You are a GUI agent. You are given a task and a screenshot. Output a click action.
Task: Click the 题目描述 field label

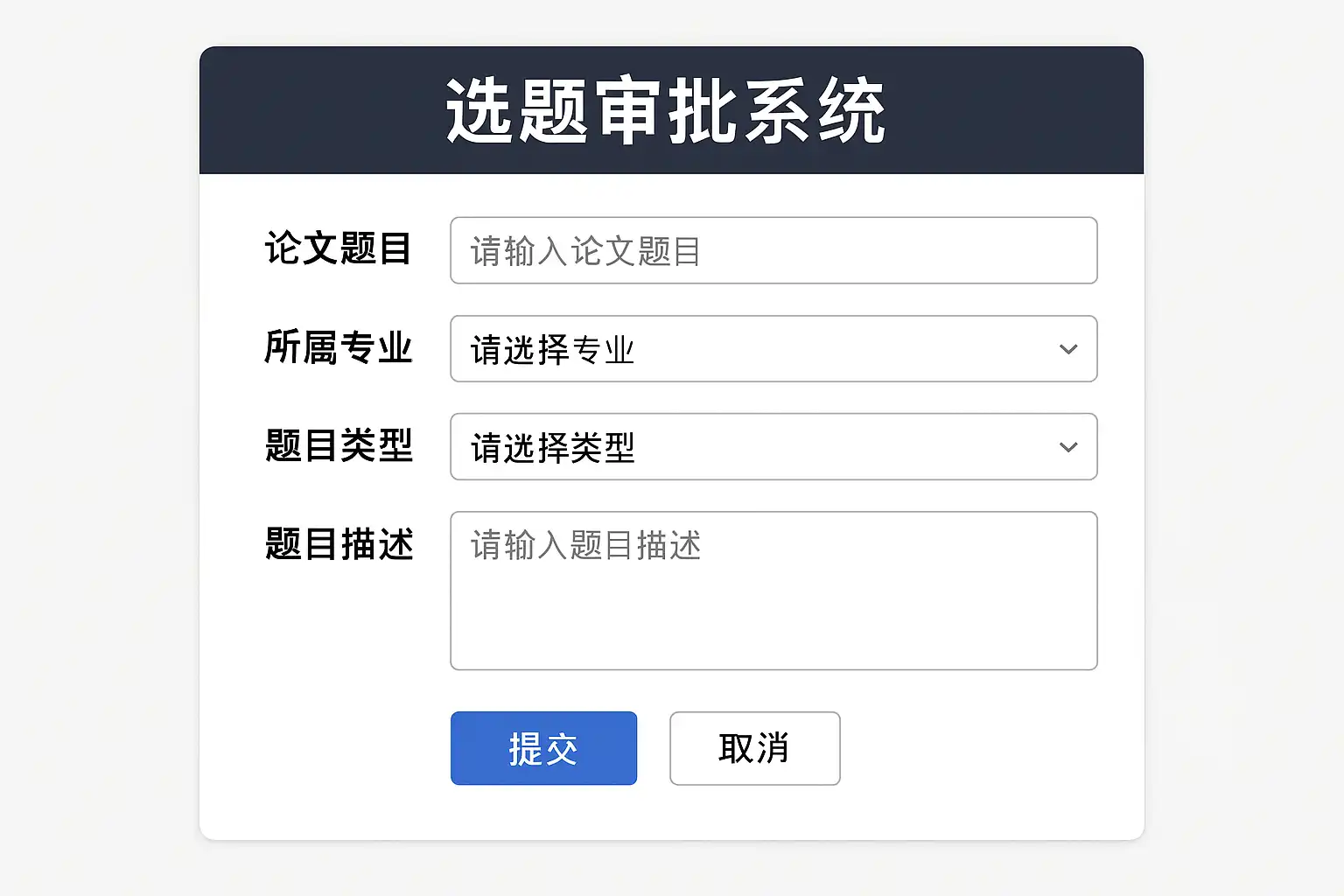(x=338, y=544)
